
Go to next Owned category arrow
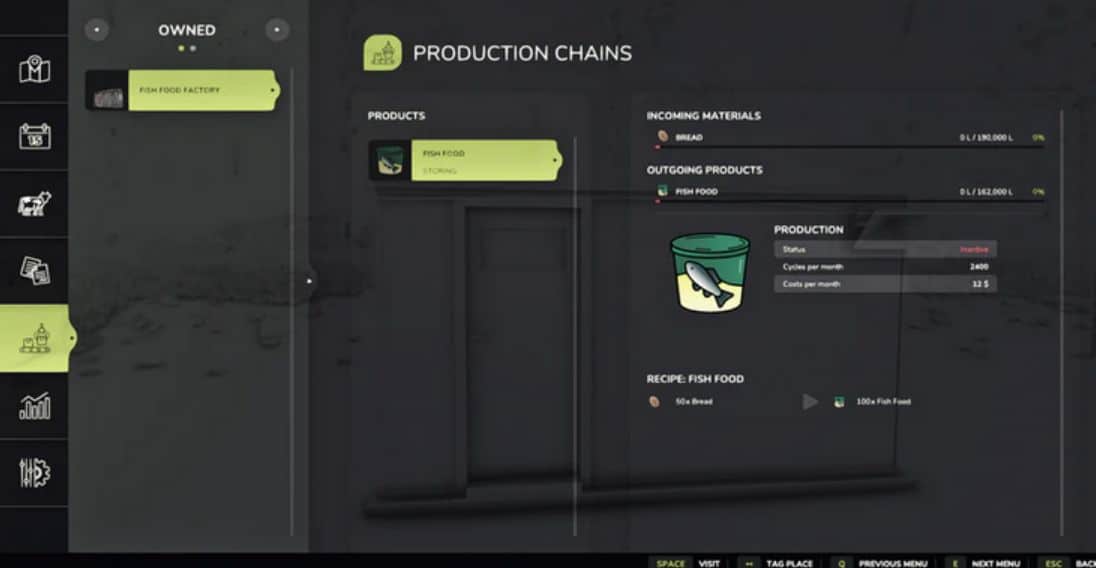(x=277, y=29)
